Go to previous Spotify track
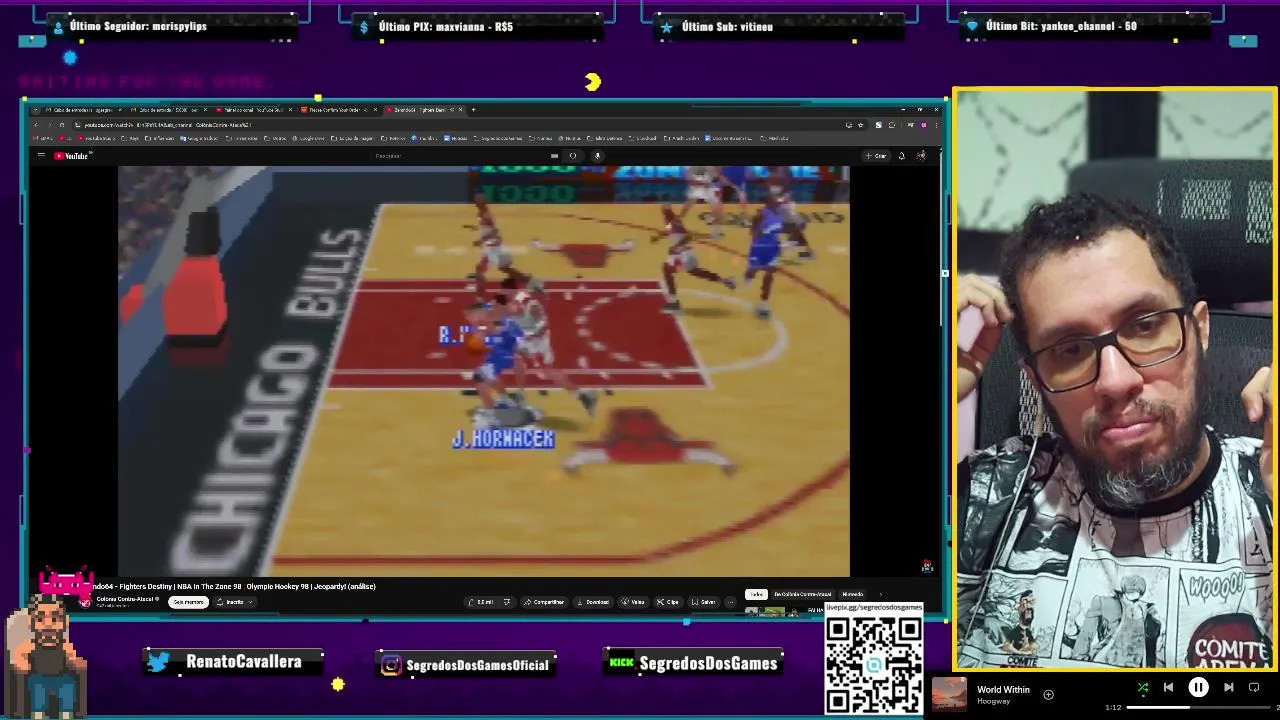 click(x=1168, y=687)
